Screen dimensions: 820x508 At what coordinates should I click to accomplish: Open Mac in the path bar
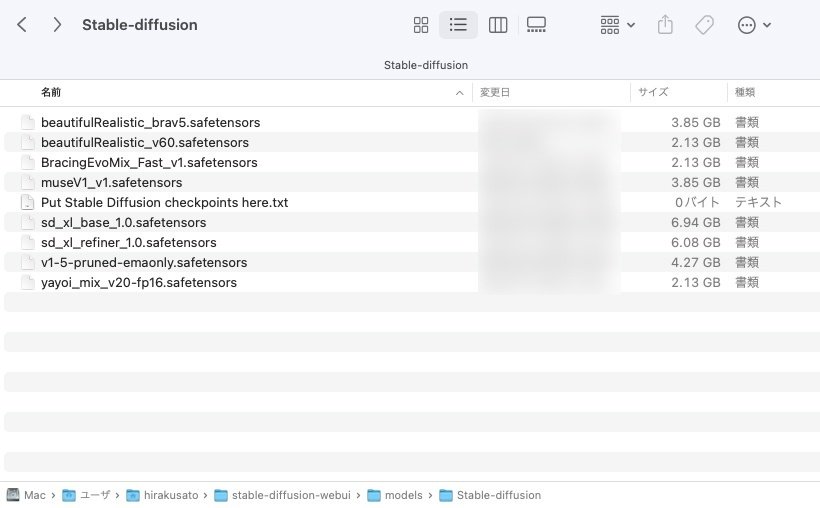click(26, 495)
